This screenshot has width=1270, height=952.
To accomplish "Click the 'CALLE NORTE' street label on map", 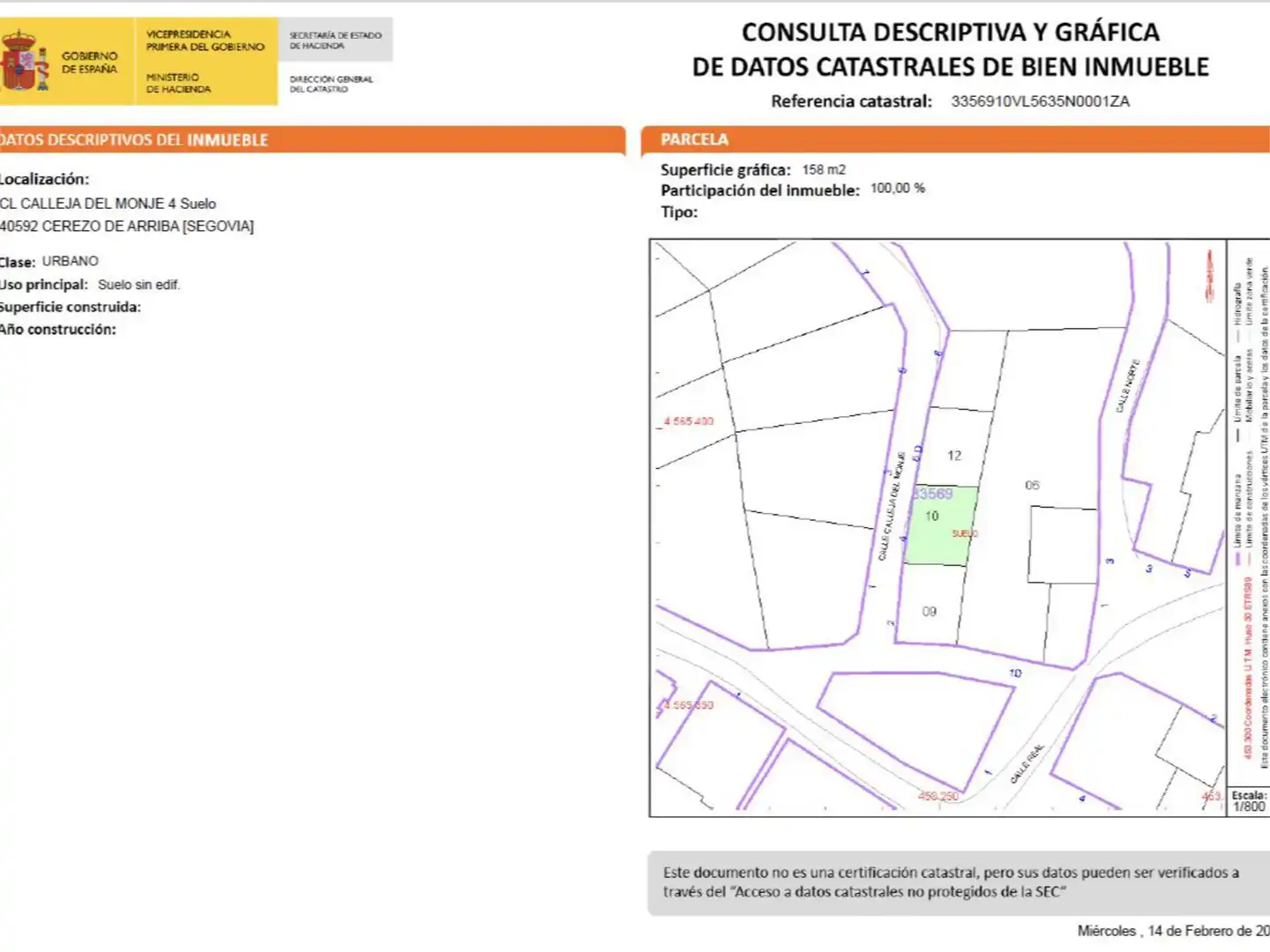I will pos(1128,385).
